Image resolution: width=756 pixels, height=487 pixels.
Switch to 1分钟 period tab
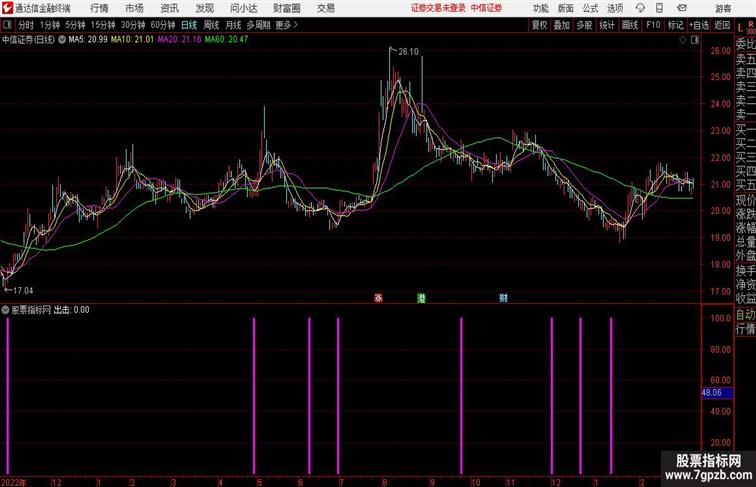point(50,25)
